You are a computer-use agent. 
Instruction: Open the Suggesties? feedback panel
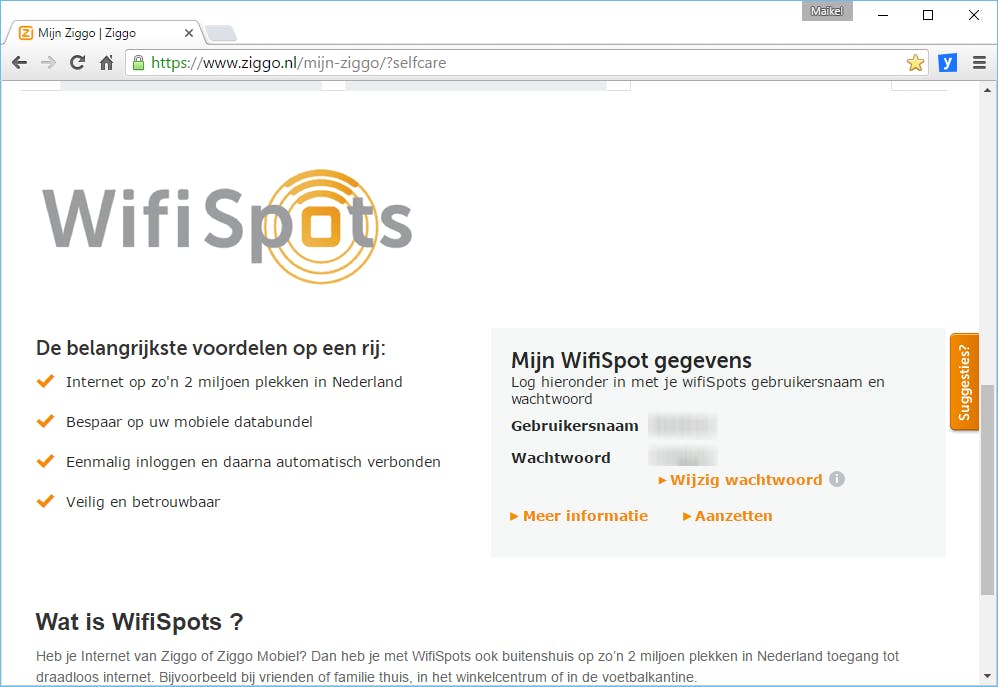click(964, 382)
